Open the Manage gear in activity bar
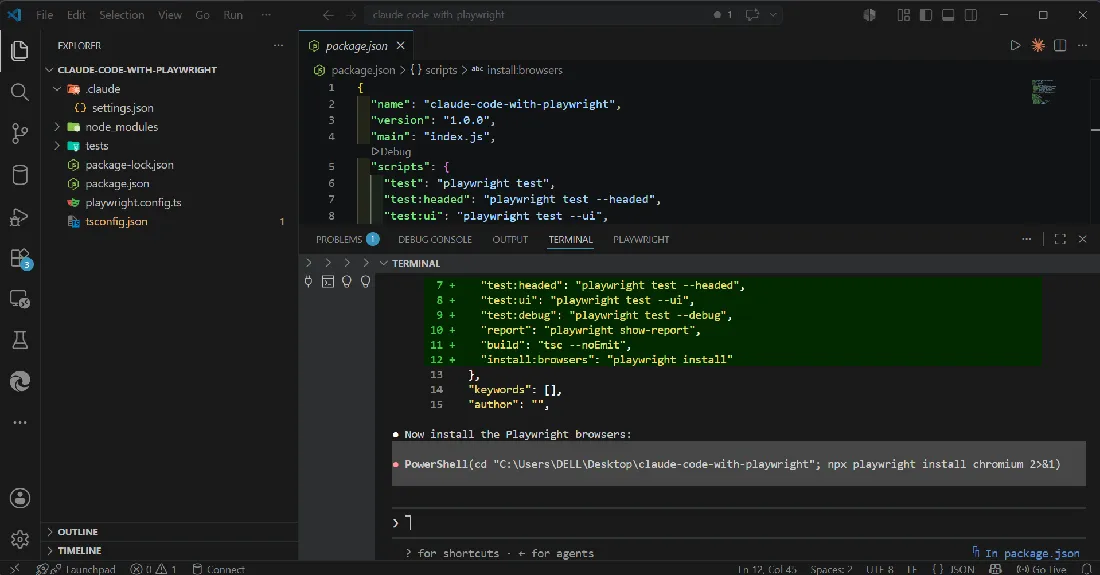Image resolution: width=1100 pixels, height=575 pixels. coord(20,539)
